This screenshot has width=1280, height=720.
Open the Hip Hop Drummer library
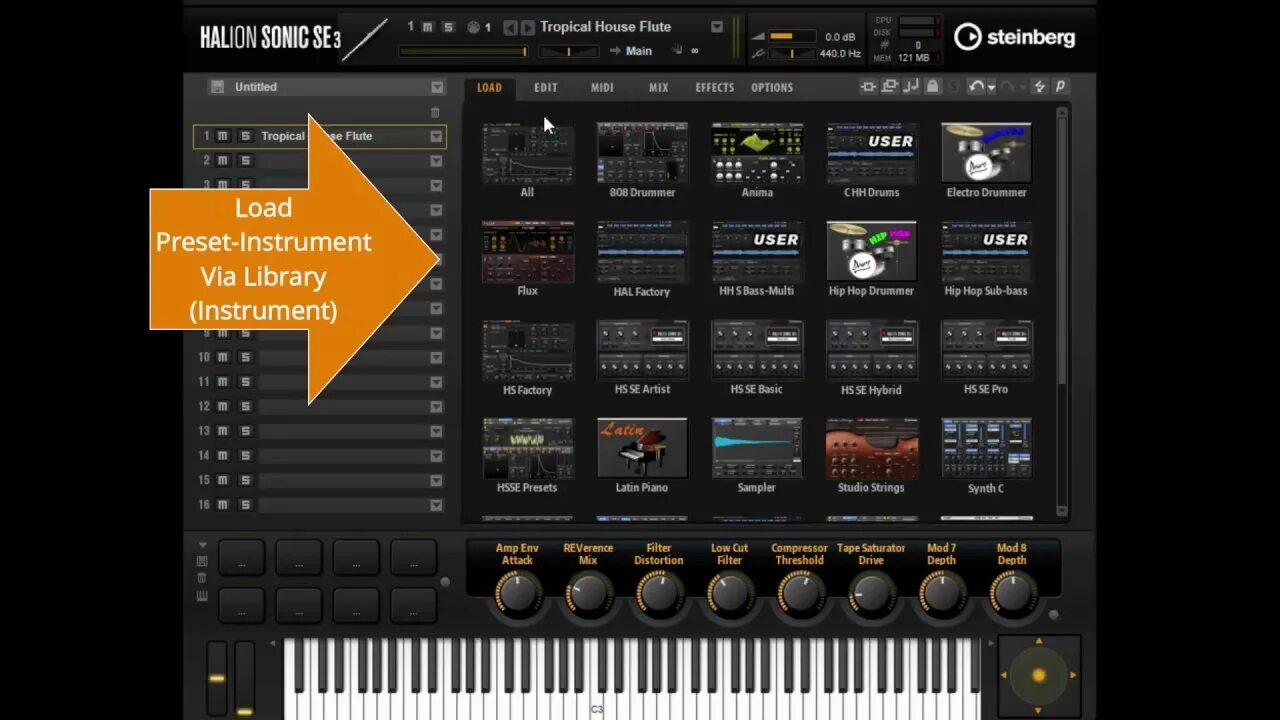pyautogui.click(x=871, y=252)
